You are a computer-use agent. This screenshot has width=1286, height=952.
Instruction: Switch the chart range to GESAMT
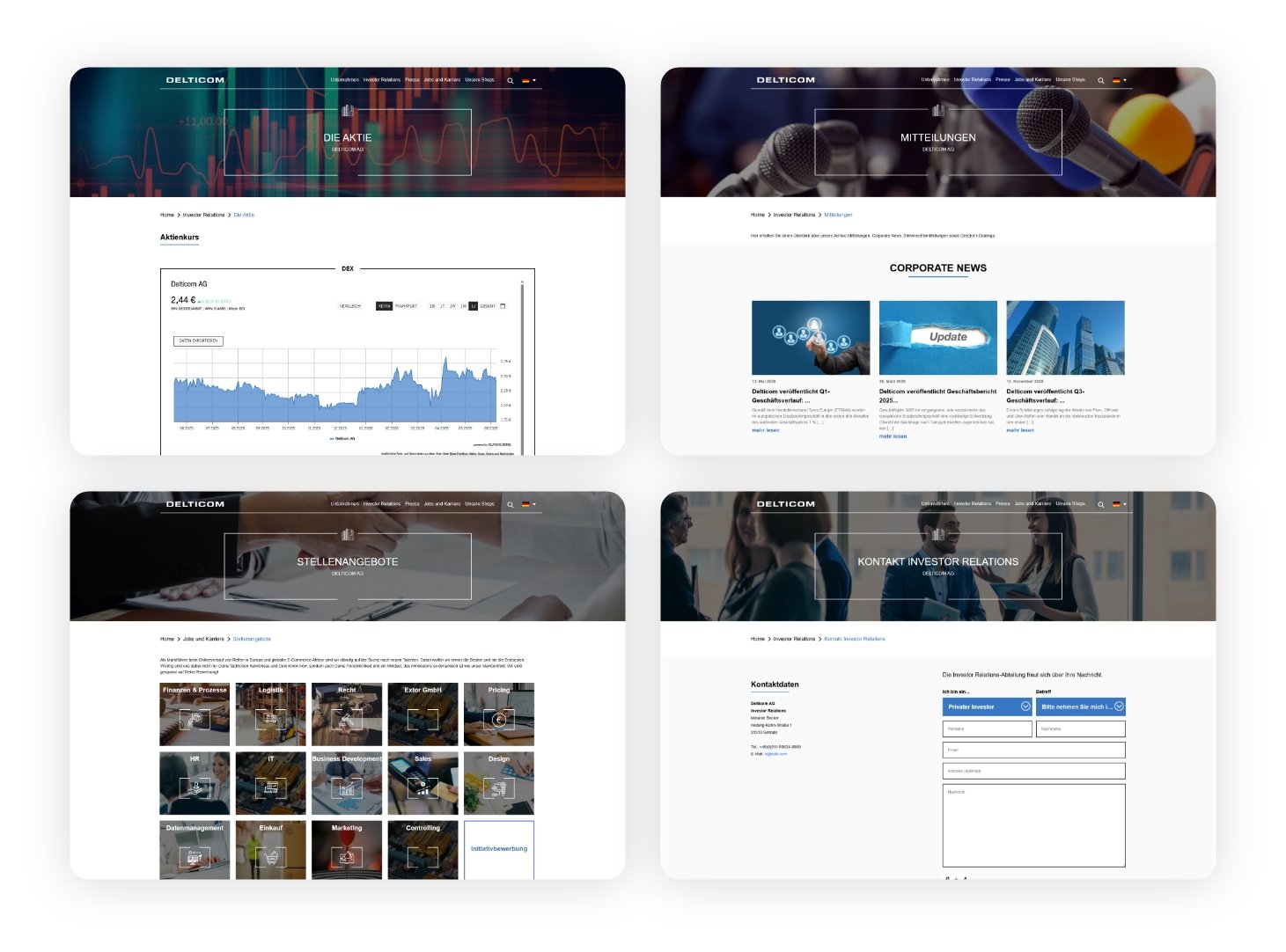pyautogui.click(x=488, y=306)
